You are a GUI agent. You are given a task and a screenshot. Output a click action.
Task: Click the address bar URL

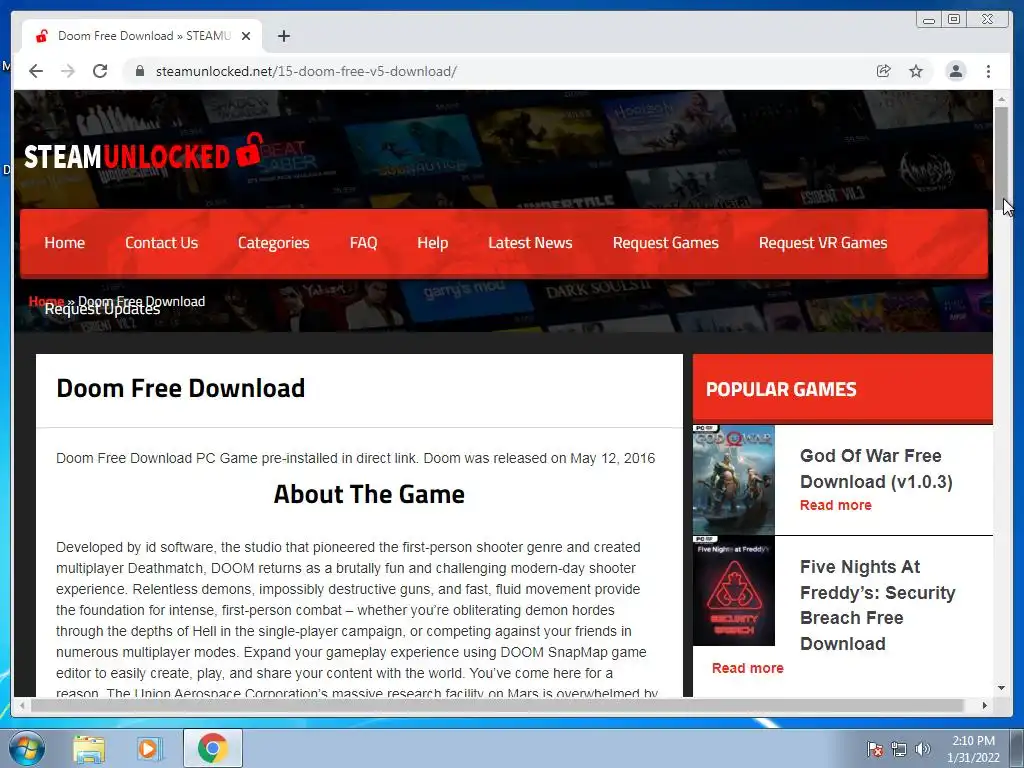click(306, 71)
